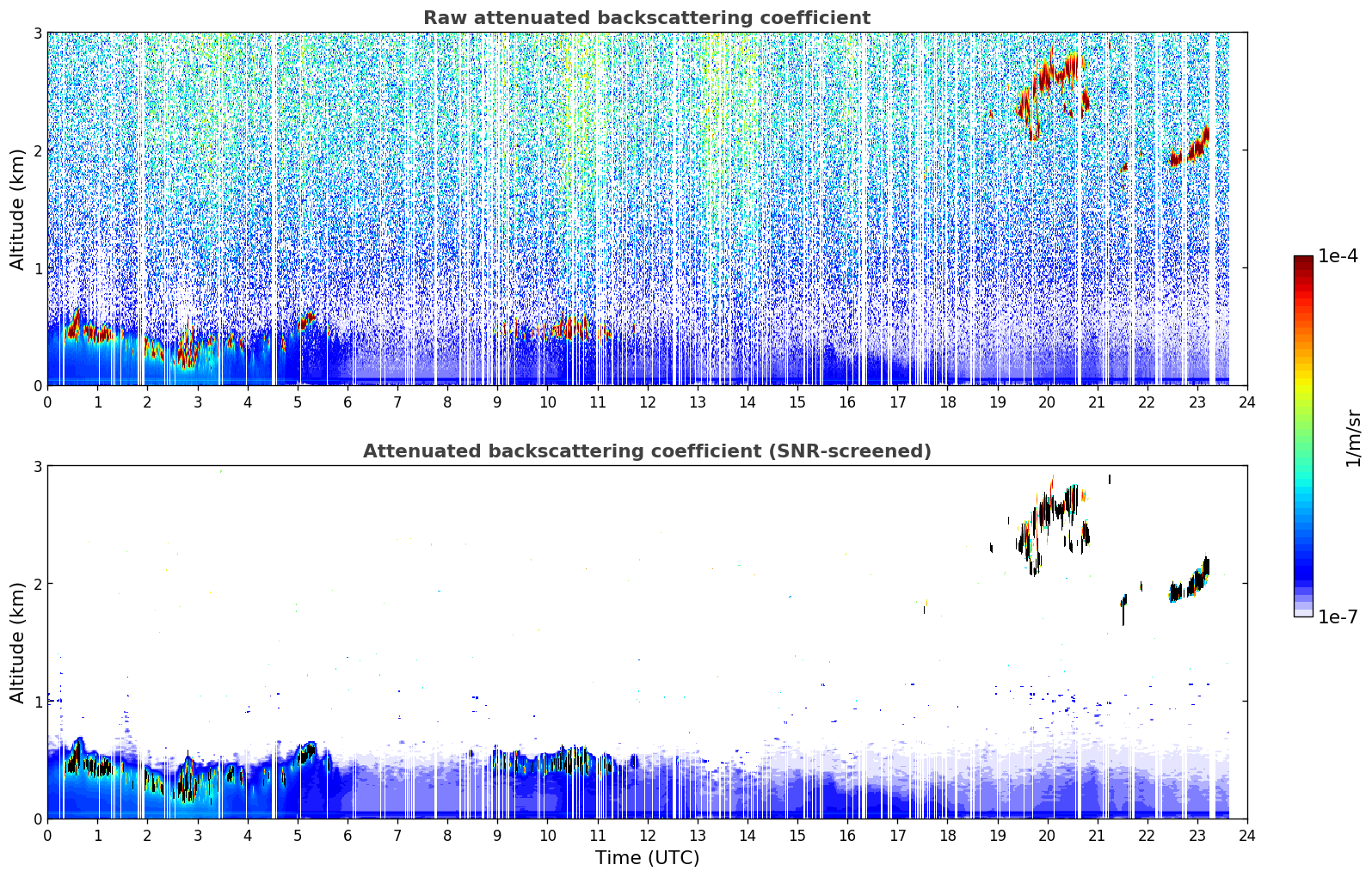
Task: Click the red cloud near 20 UTC, top plot
Action: 1051,86
